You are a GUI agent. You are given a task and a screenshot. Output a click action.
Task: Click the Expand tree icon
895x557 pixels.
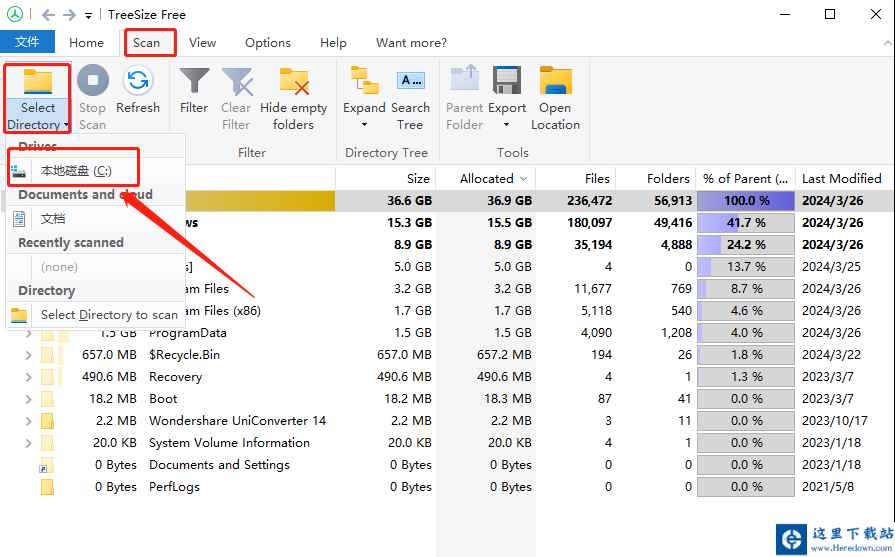pyautogui.click(x=365, y=80)
